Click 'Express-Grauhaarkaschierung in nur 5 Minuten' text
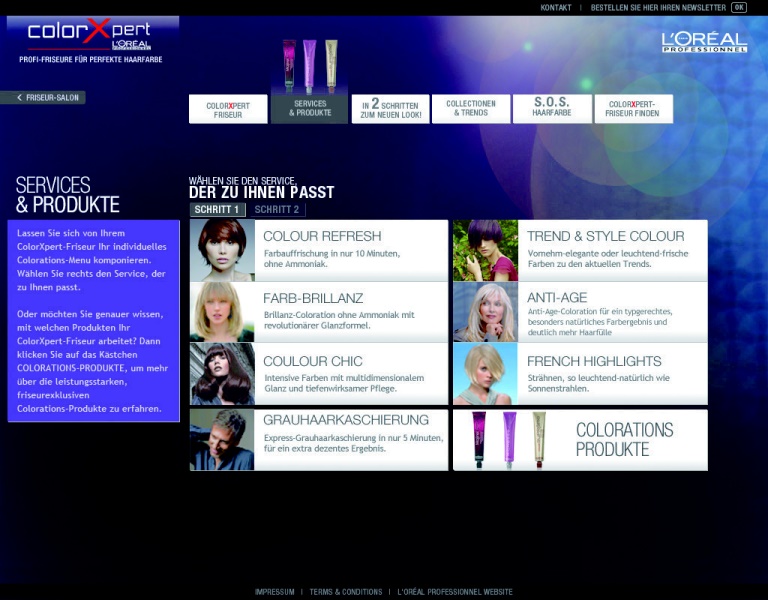The width and height of the screenshot is (768, 600). tap(353, 443)
